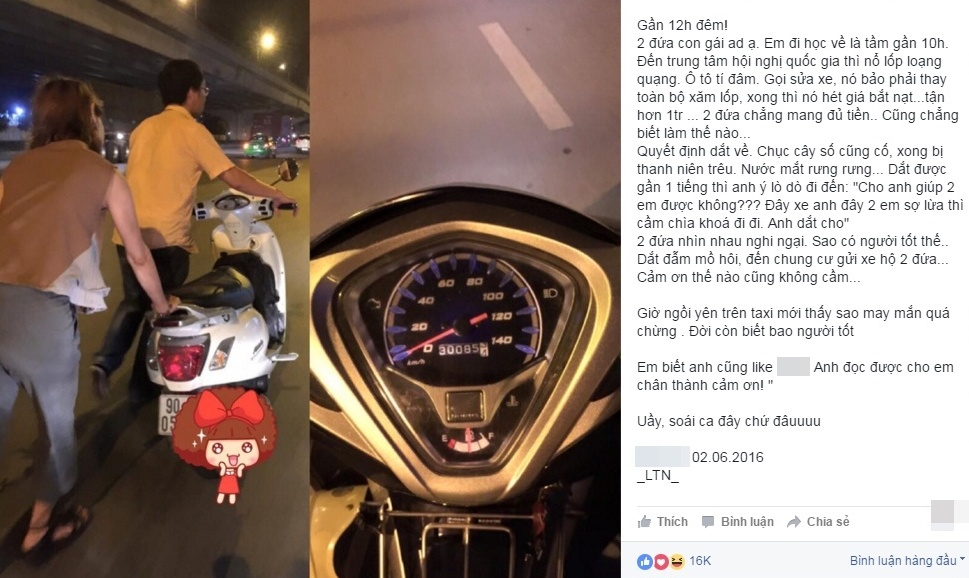Open the 16K reactions count

click(x=700, y=561)
